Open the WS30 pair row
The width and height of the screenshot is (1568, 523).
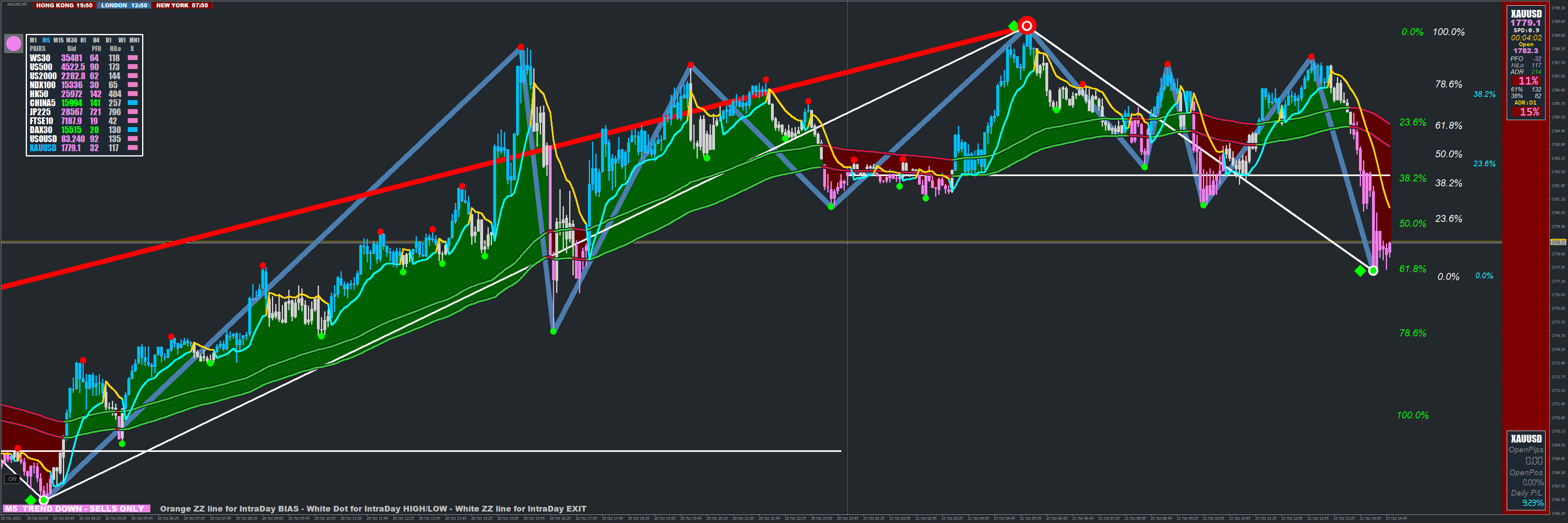coord(40,58)
